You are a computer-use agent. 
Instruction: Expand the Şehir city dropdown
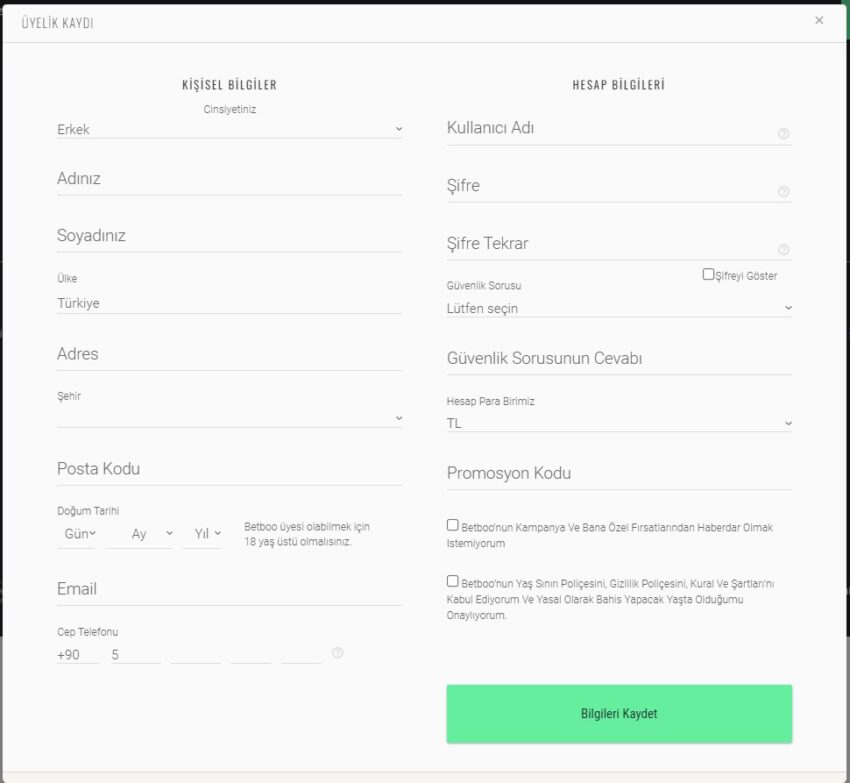[229, 418]
